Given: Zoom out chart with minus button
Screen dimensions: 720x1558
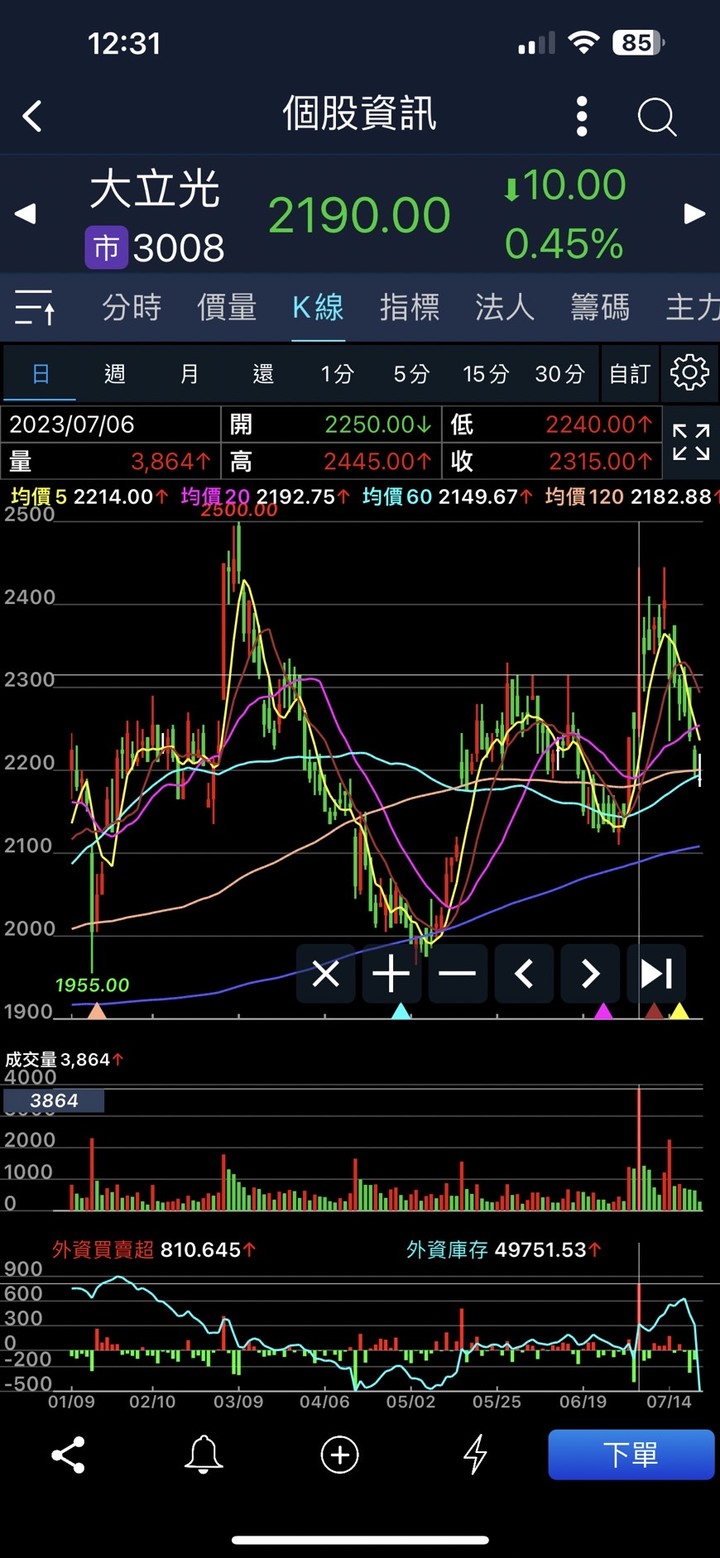Looking at the screenshot, I should coord(457,973).
